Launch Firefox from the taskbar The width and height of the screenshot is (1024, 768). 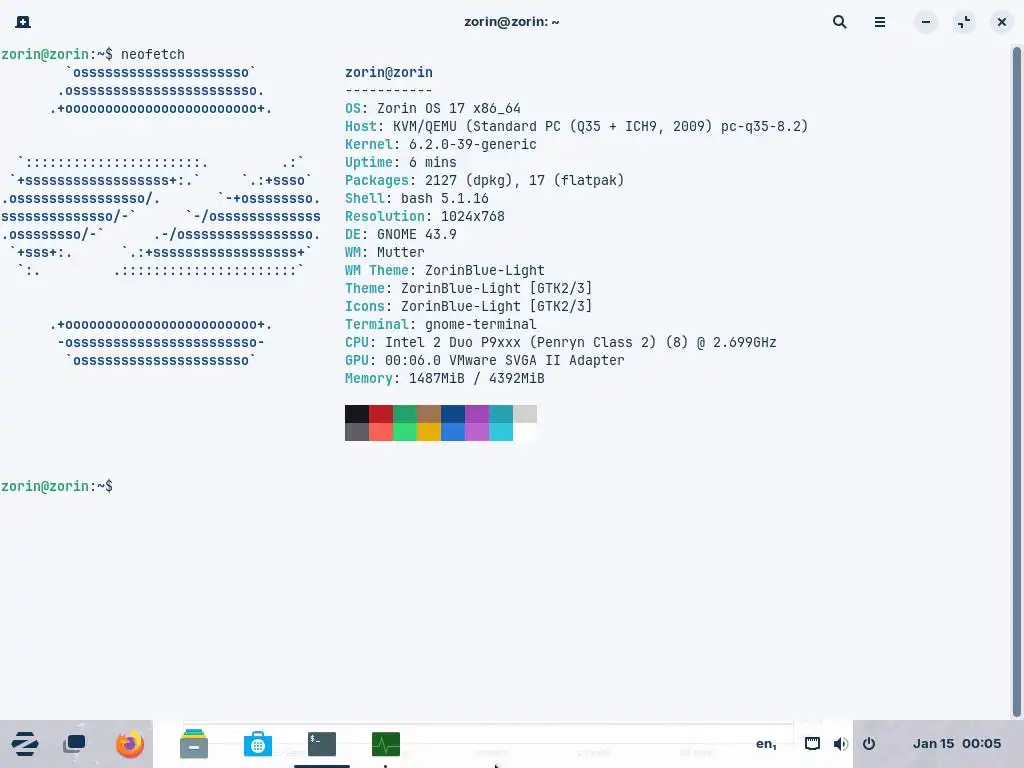[x=129, y=744]
